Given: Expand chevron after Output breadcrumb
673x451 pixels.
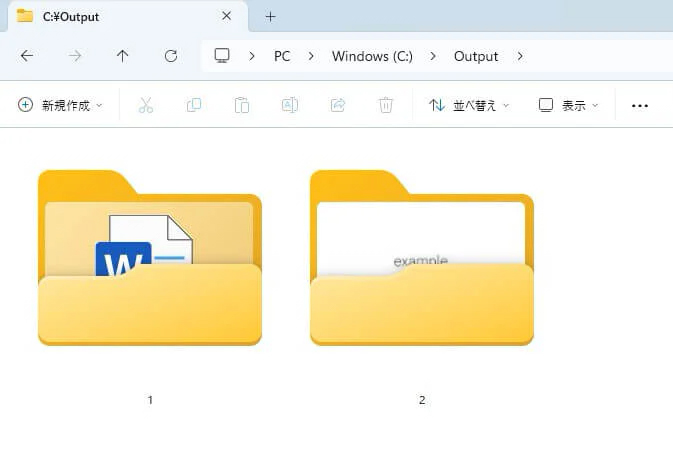Looking at the screenshot, I should (x=520, y=56).
